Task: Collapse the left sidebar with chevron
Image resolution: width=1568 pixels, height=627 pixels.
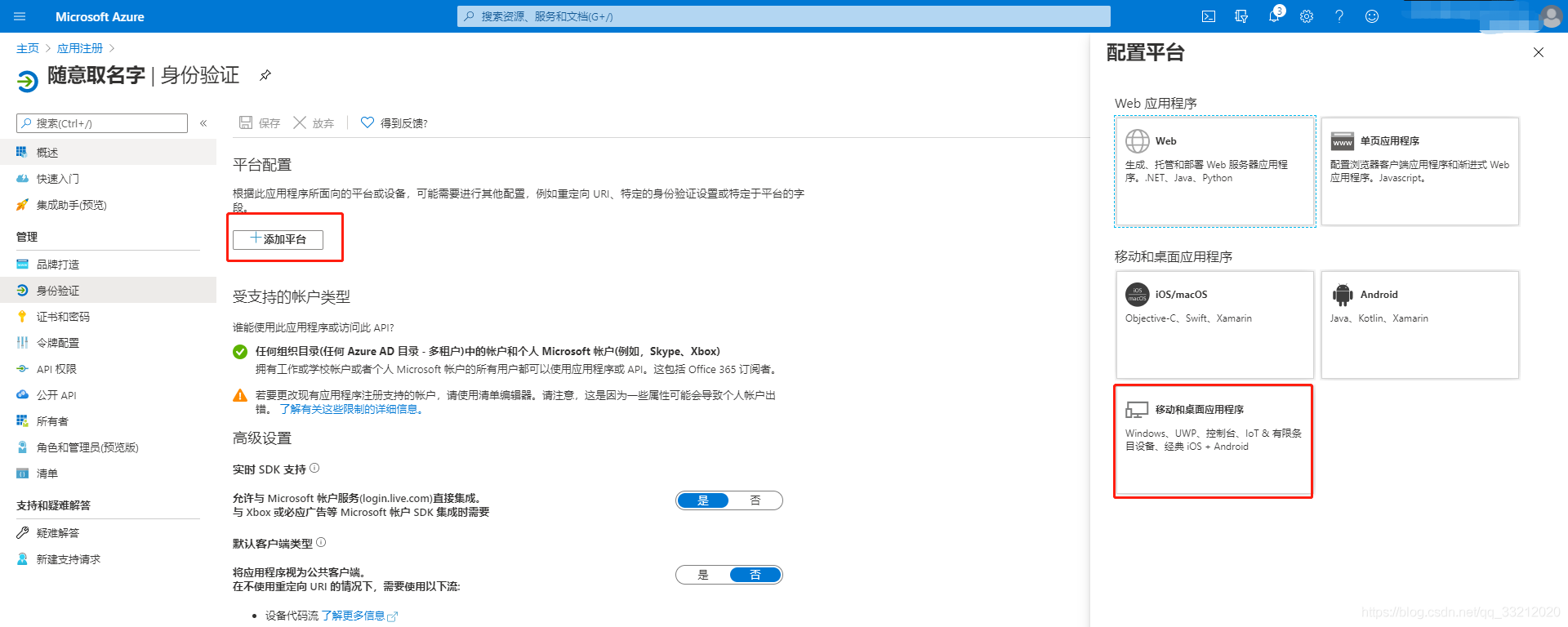Action: pyautogui.click(x=203, y=123)
